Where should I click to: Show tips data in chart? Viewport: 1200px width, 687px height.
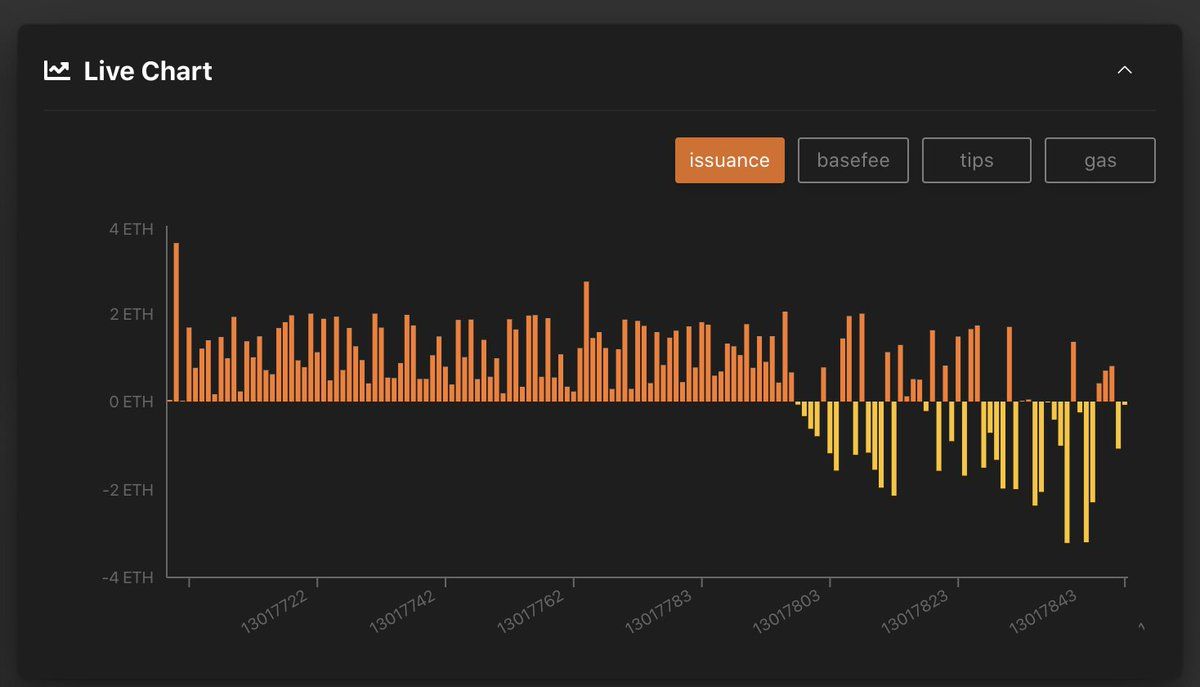(x=976, y=160)
